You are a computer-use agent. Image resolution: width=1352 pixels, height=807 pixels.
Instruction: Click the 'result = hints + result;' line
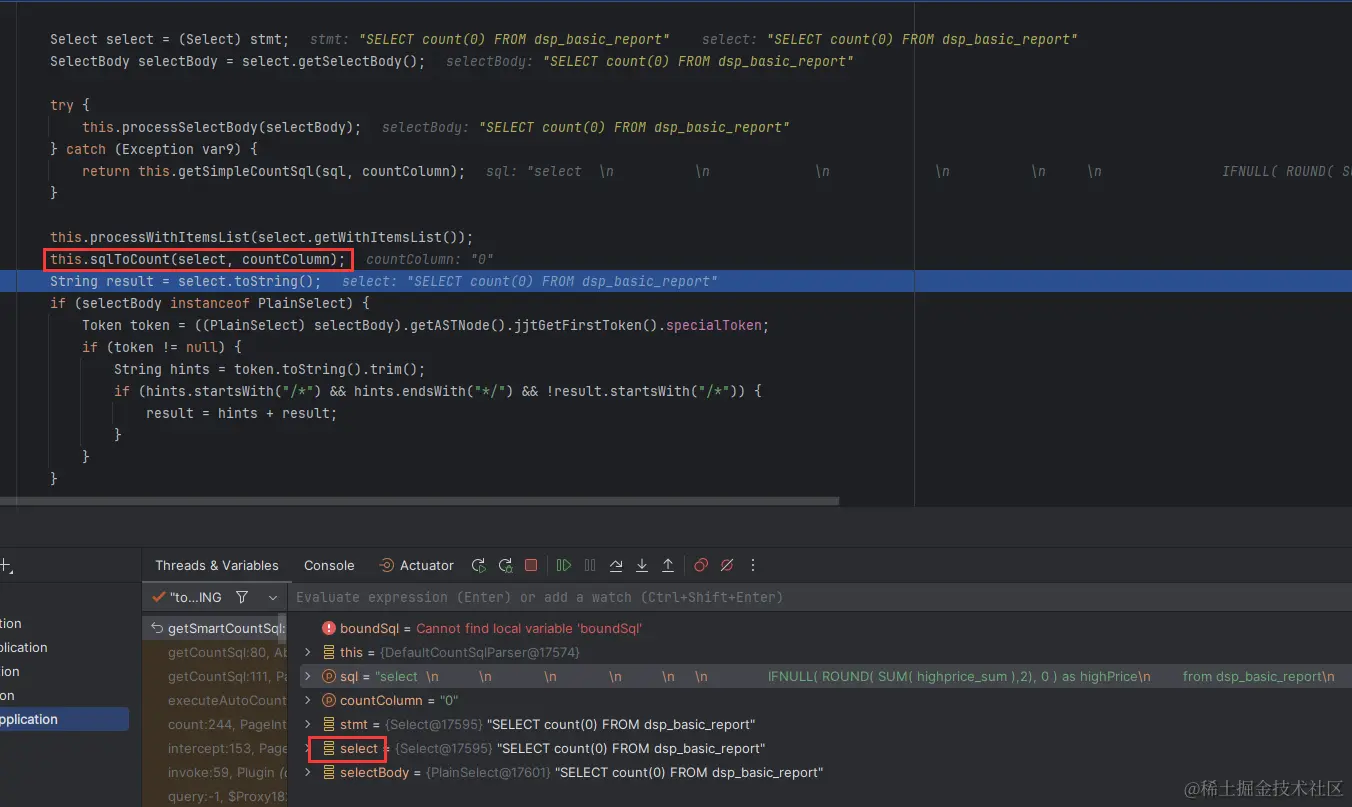point(242,414)
